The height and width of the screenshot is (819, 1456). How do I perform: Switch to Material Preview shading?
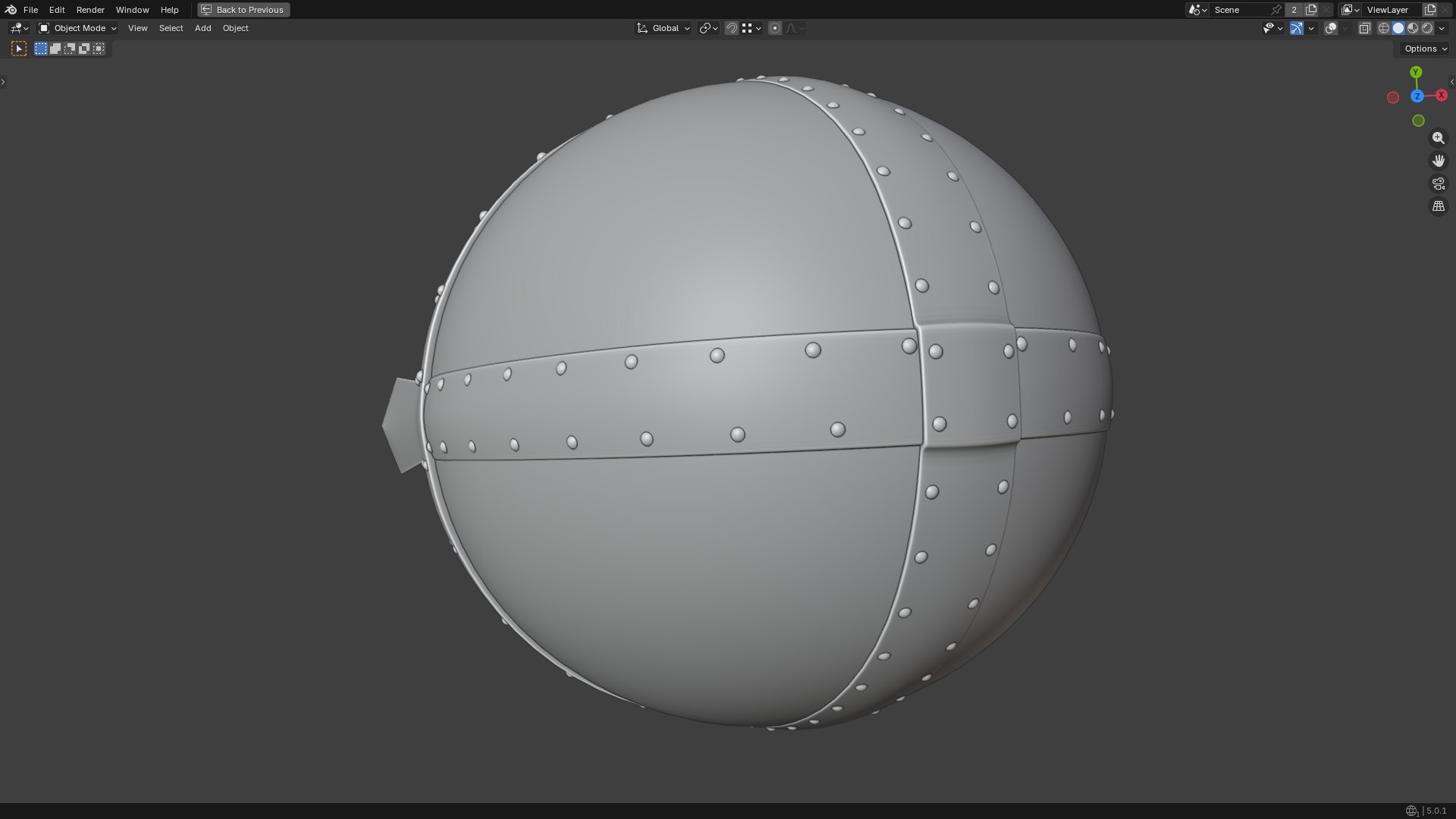coord(1413,28)
